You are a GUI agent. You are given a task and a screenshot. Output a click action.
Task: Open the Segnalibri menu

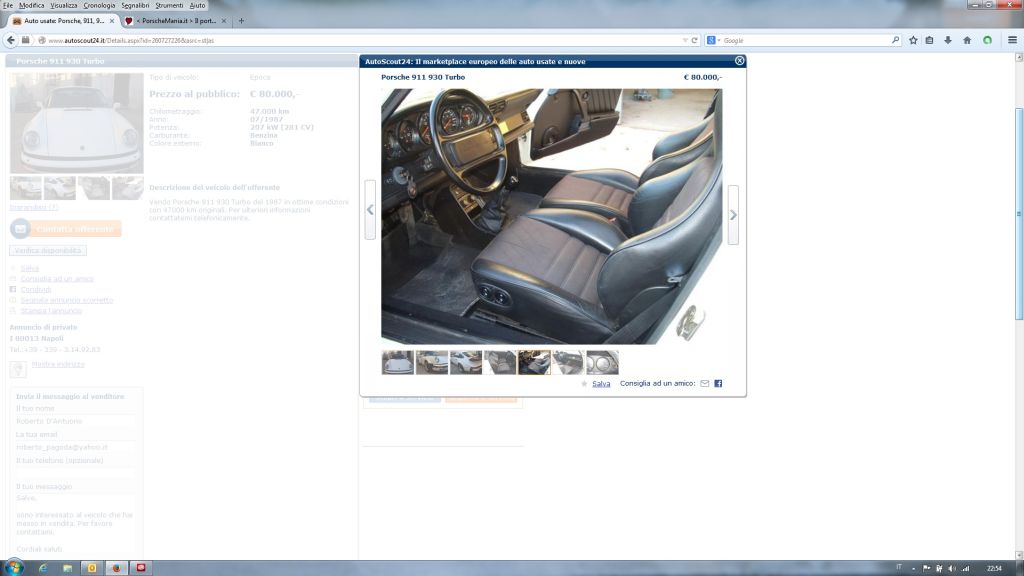coord(135,5)
